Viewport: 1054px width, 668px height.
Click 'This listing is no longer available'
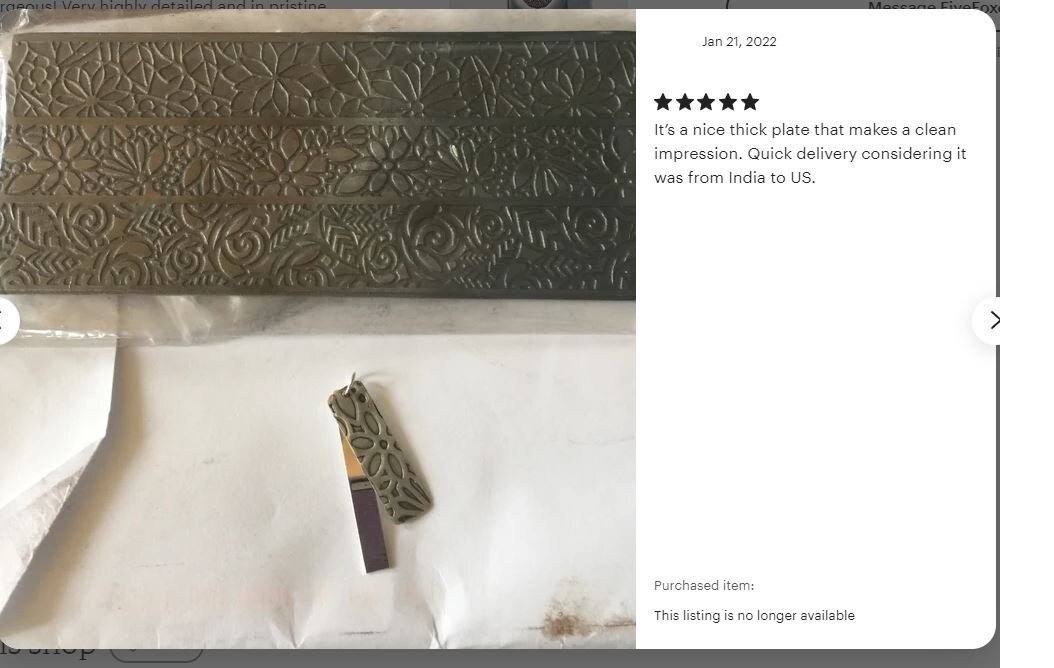point(754,616)
